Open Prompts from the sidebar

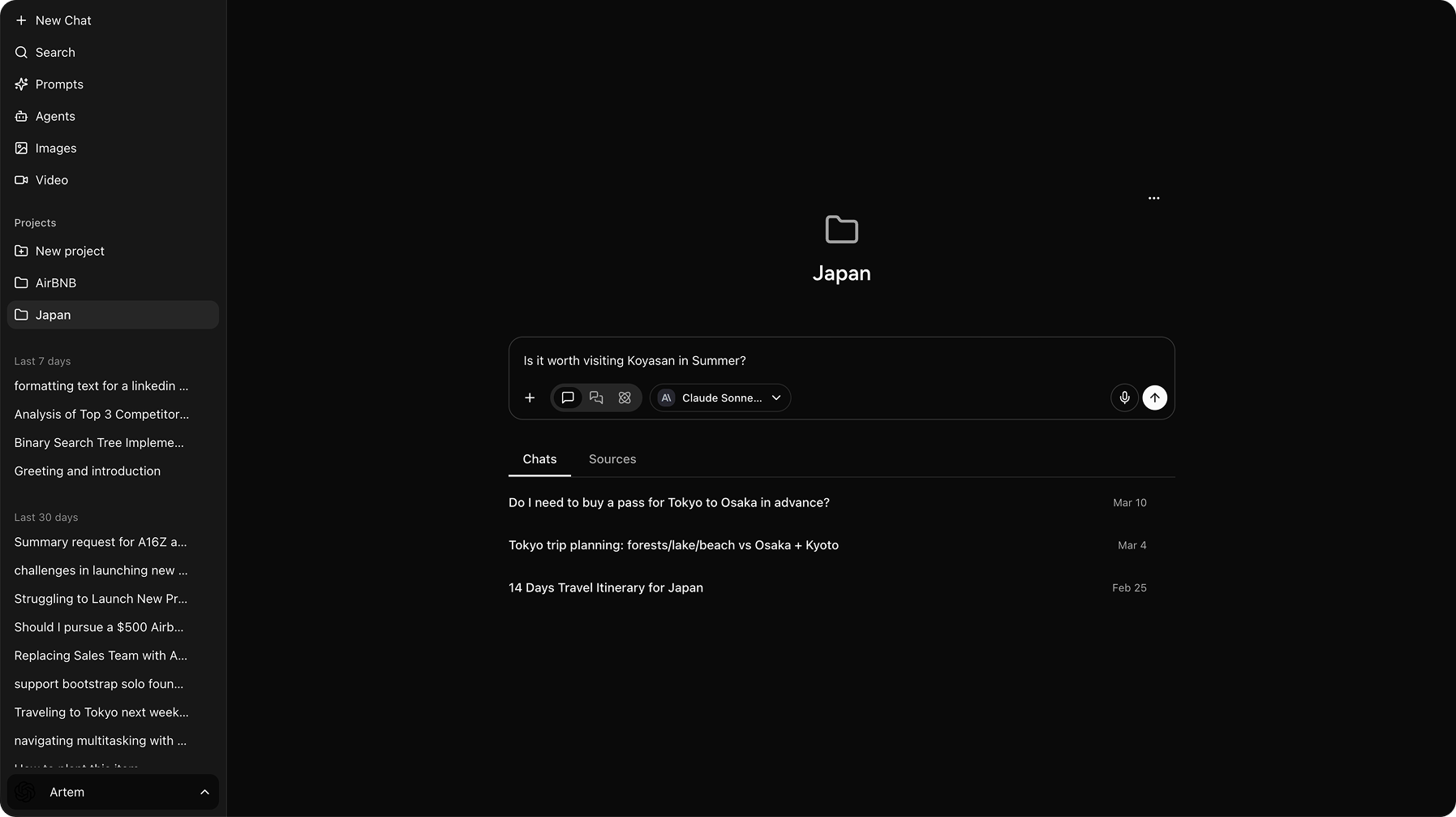click(58, 84)
